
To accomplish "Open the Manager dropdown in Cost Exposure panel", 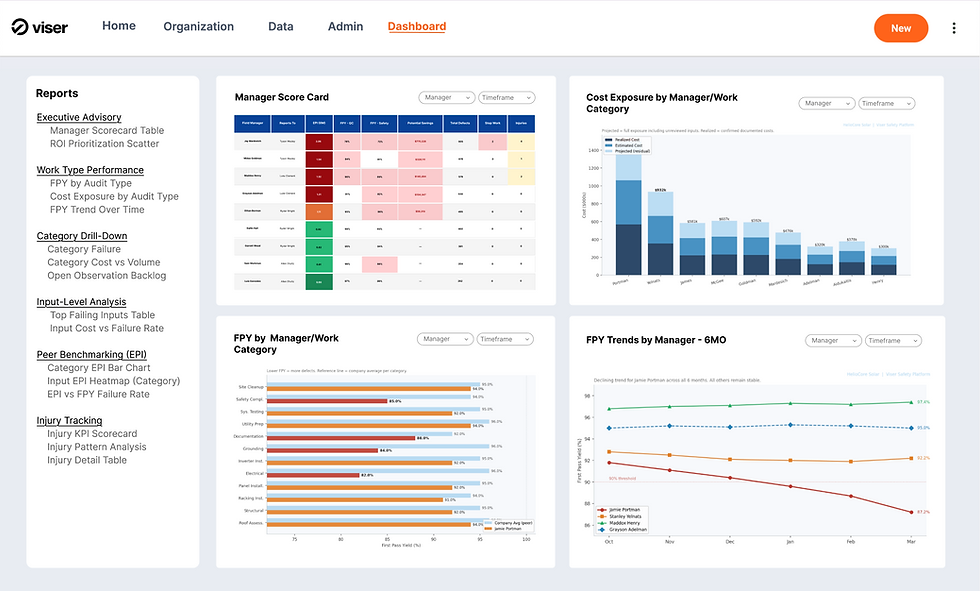I will coord(826,103).
